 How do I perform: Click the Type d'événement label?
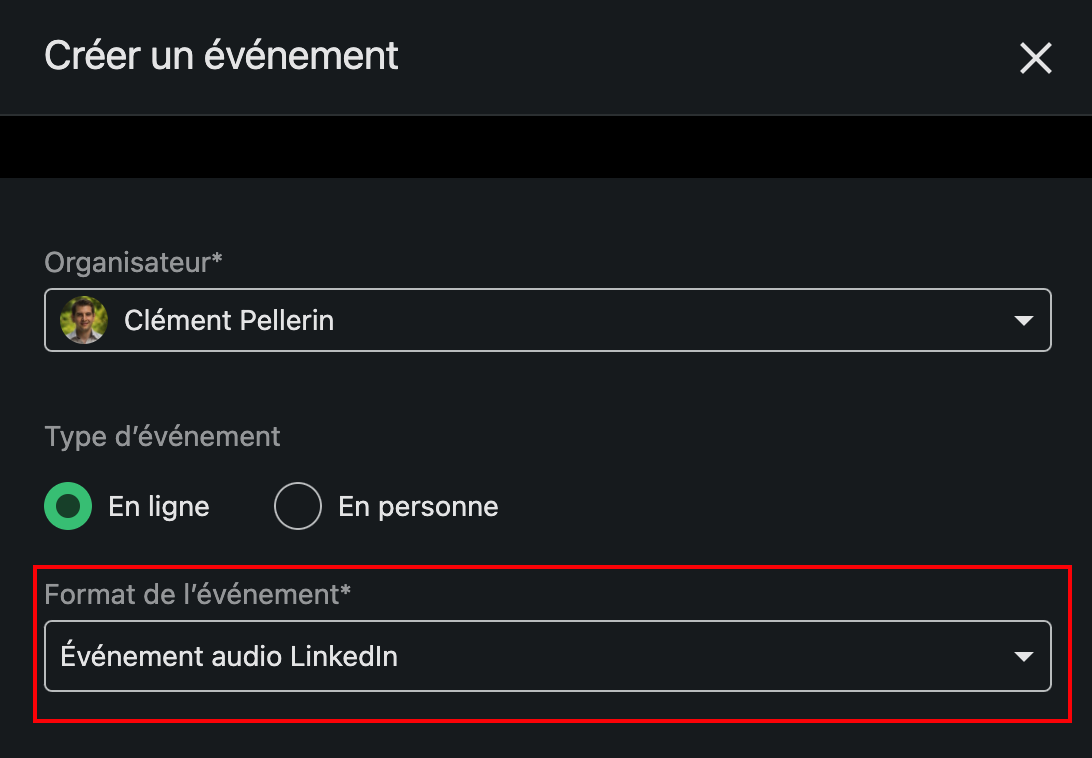162,437
